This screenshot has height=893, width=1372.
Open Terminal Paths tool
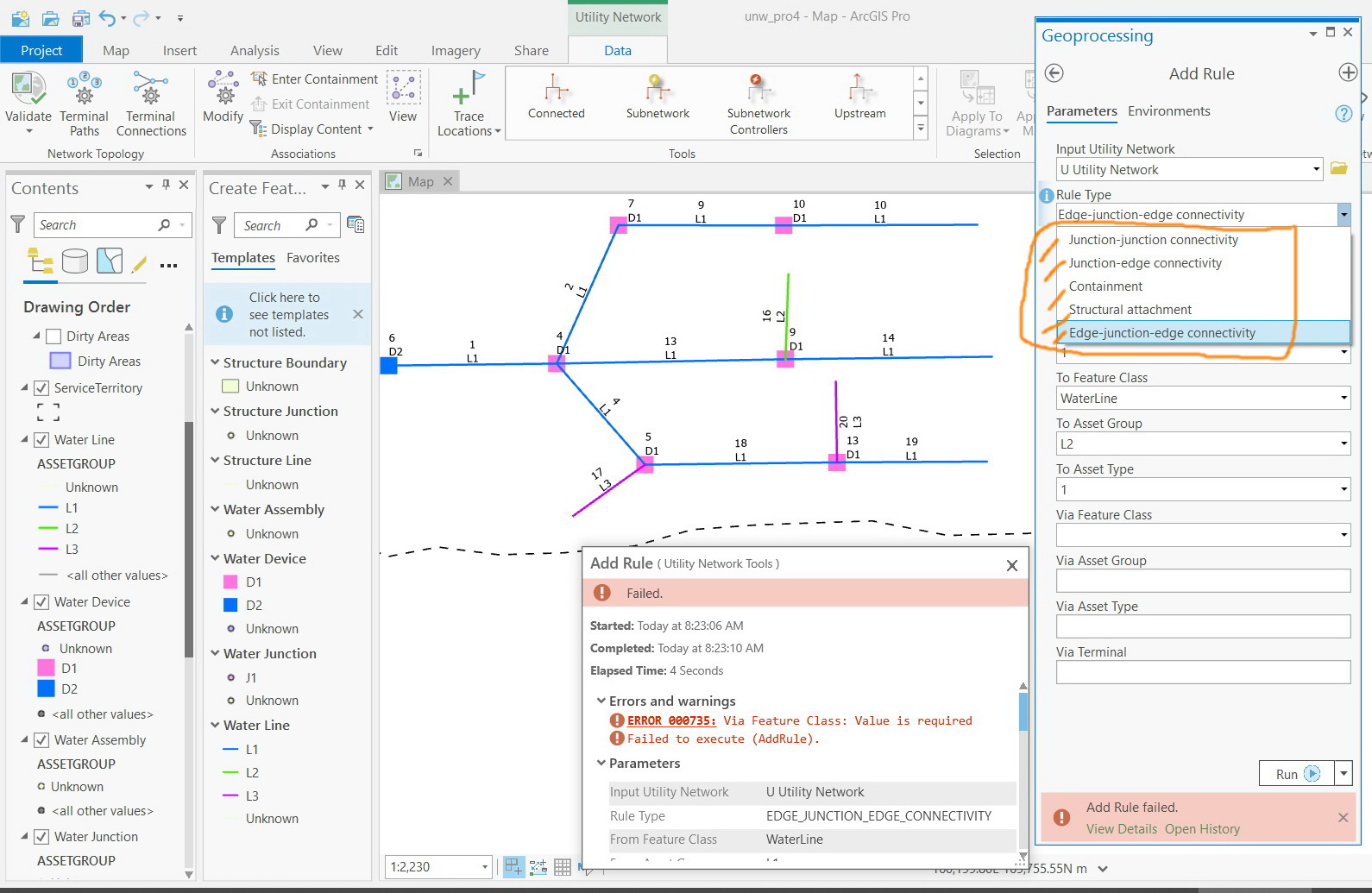[x=84, y=104]
